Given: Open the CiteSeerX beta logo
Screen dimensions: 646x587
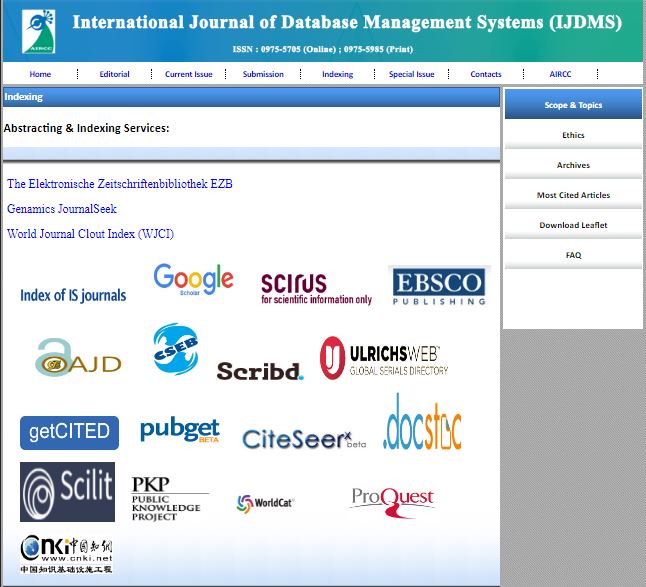Looking at the screenshot, I should 304,439.
